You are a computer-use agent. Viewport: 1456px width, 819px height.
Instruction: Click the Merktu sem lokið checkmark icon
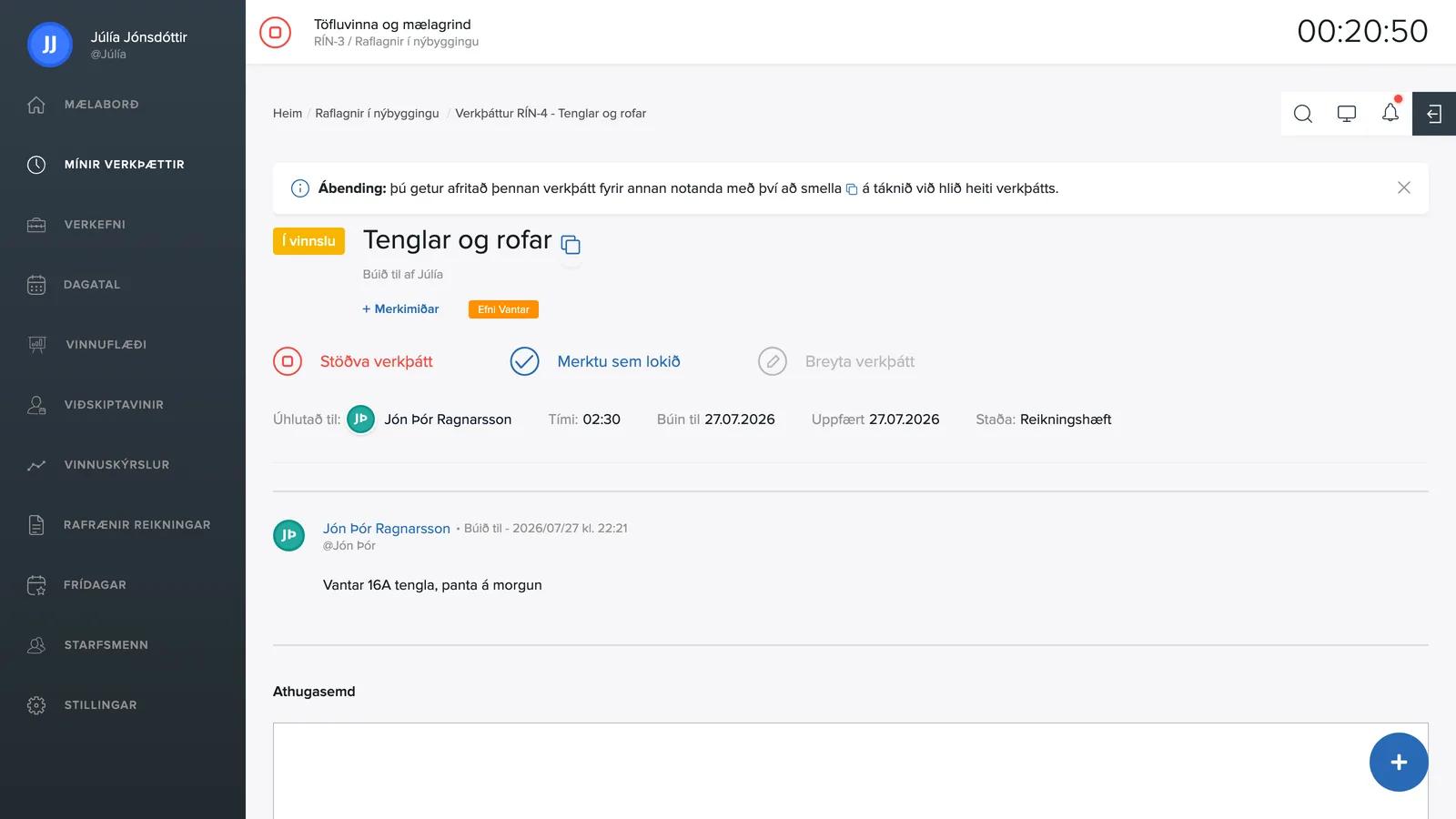click(524, 361)
